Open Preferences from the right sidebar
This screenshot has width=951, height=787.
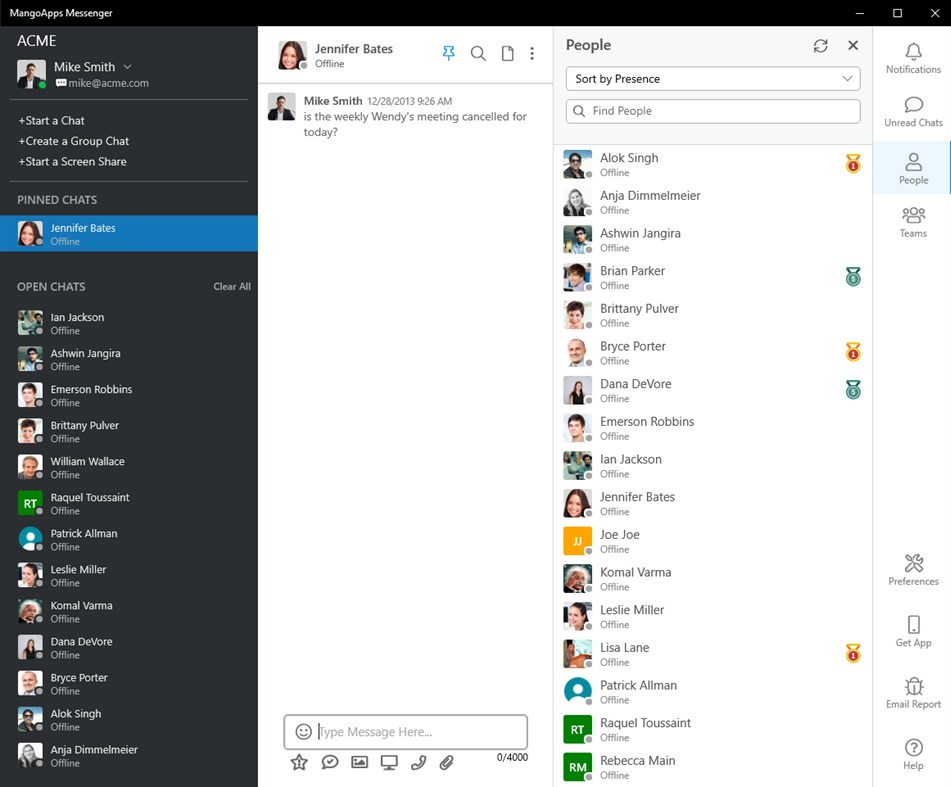tap(912, 569)
